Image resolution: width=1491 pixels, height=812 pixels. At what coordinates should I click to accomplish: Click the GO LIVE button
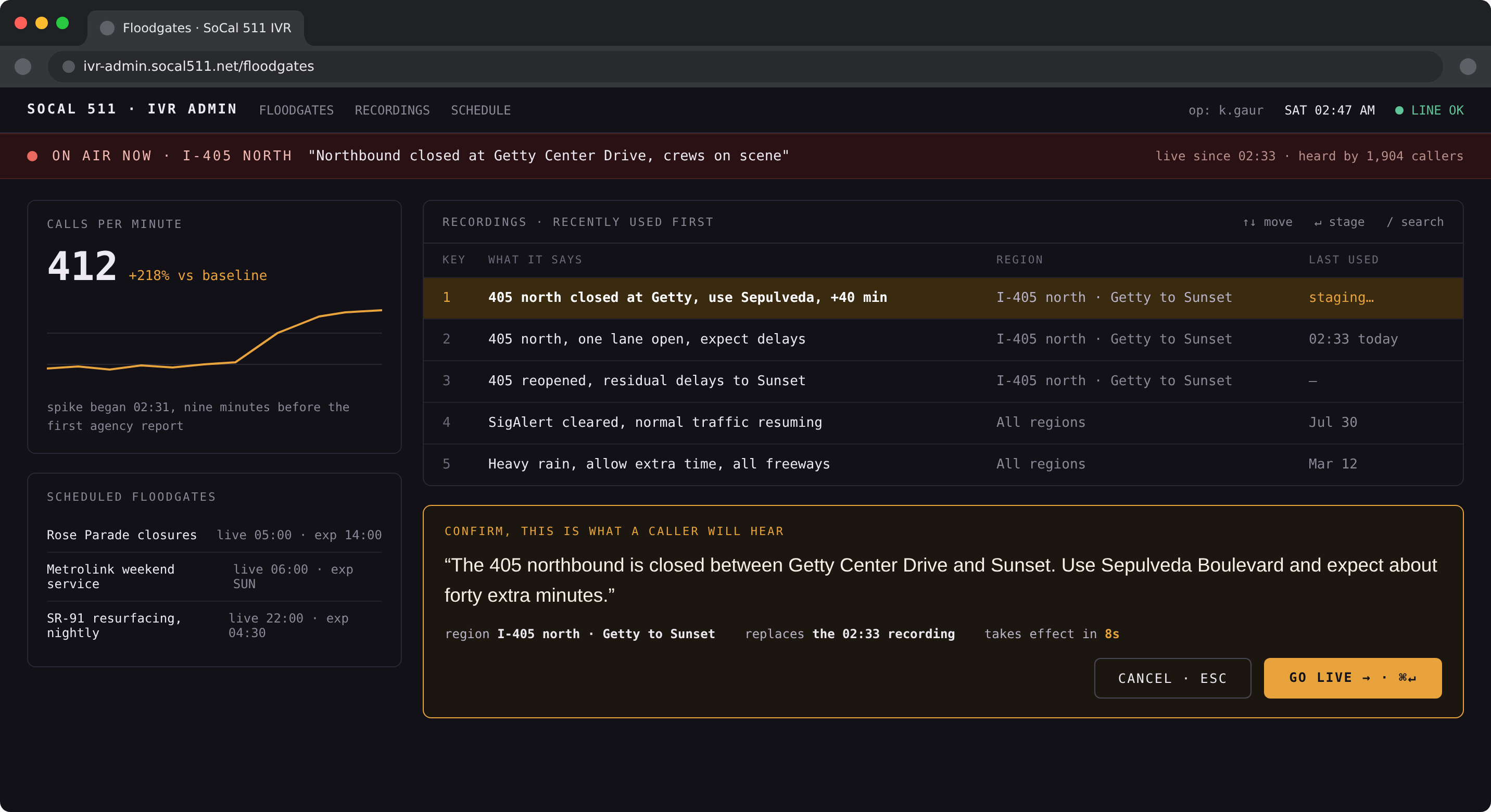(1352, 678)
